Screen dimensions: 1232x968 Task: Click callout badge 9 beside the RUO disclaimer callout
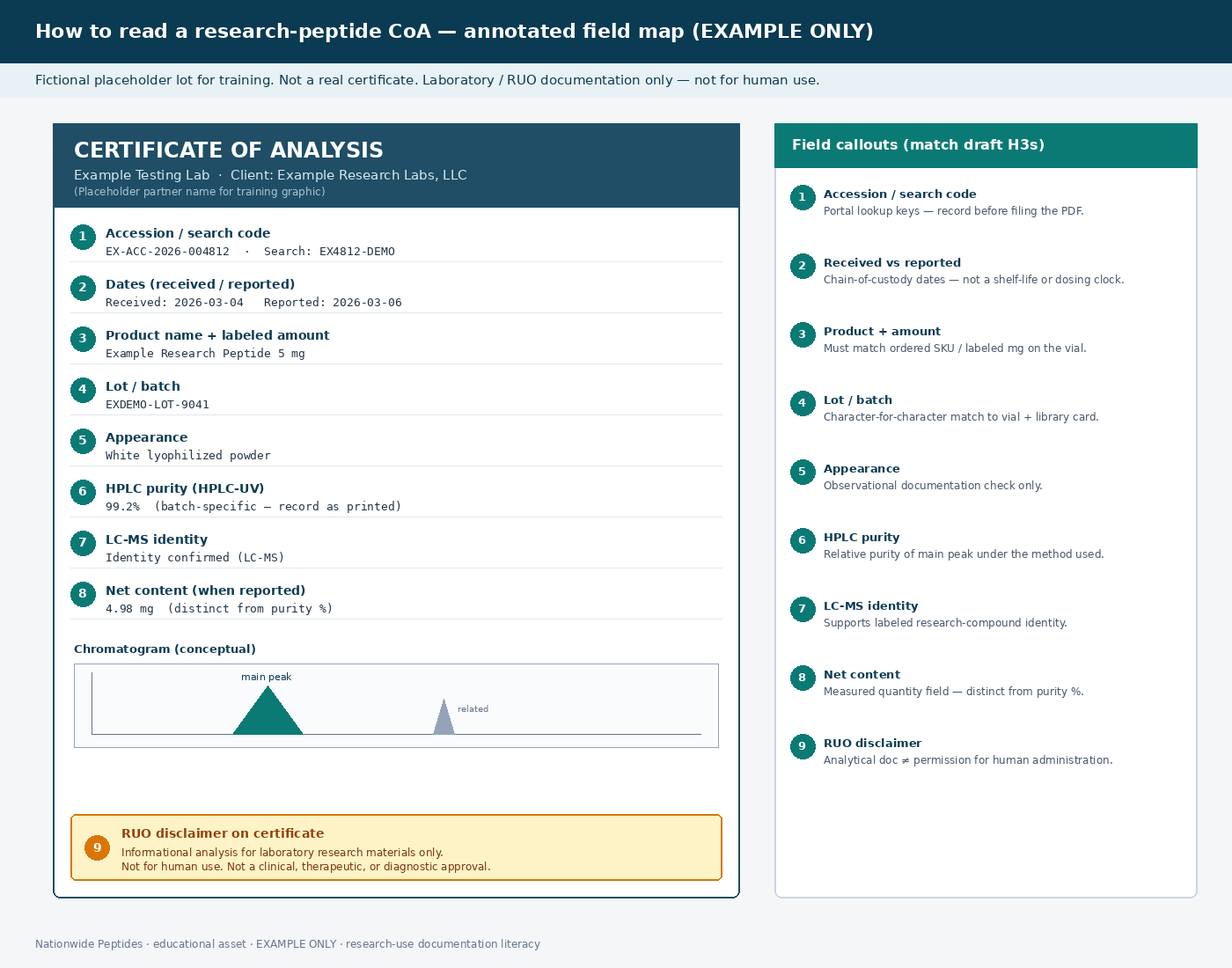pos(803,746)
